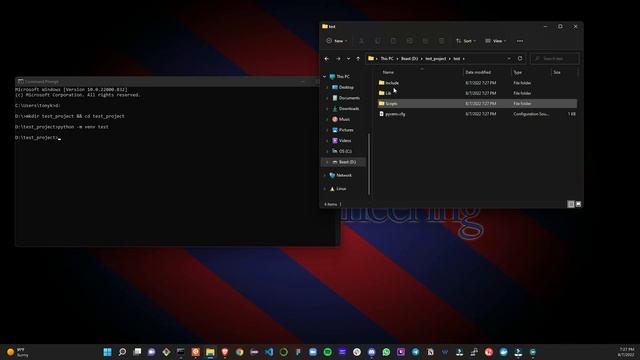The width and height of the screenshot is (640, 360).
Task: Click the Share icon in File Explorer toolbar
Action: tap(425, 41)
